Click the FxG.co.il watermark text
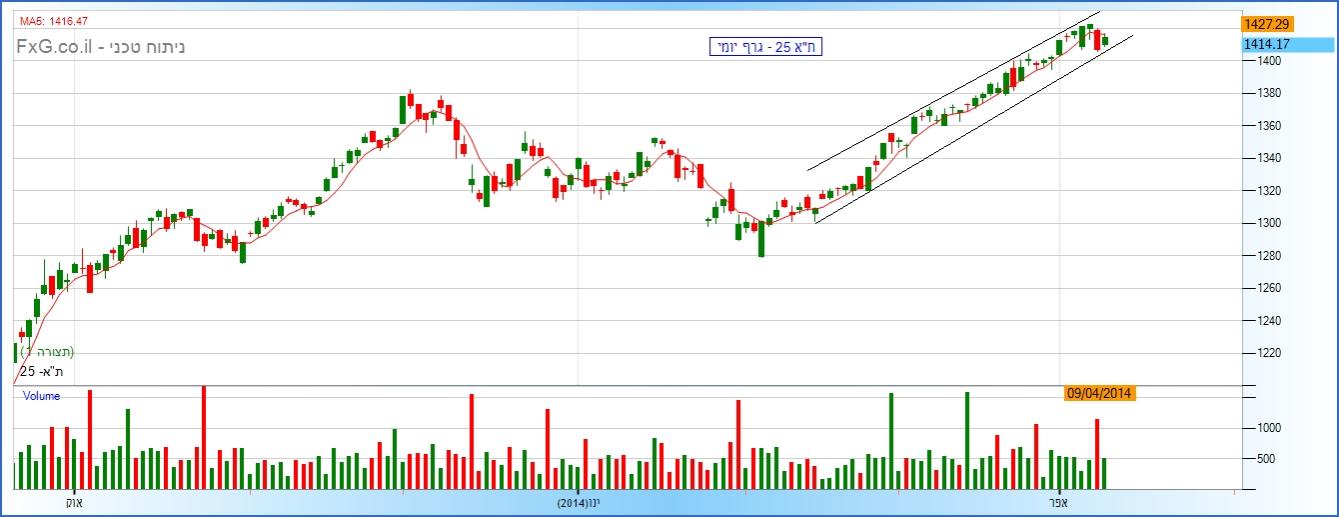This screenshot has width=1339, height=517. coord(100,46)
